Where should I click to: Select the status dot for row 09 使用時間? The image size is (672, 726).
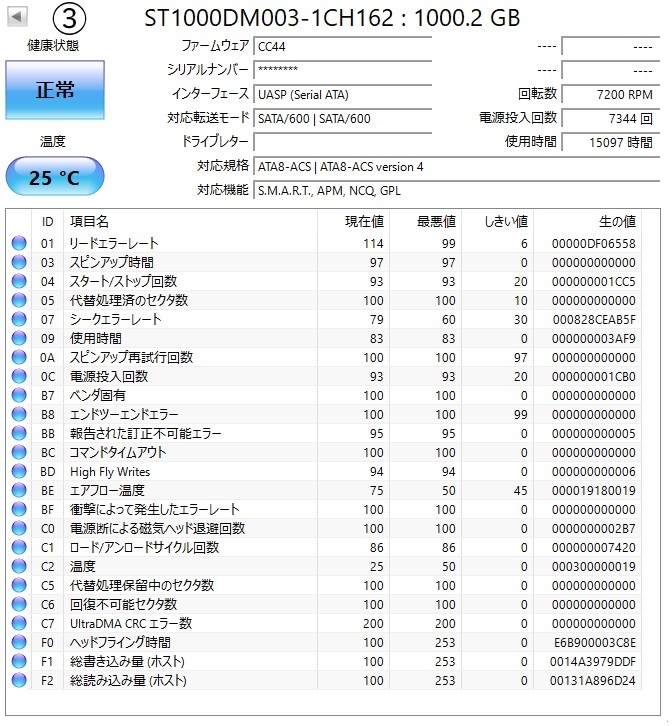pyautogui.click(x=19, y=338)
